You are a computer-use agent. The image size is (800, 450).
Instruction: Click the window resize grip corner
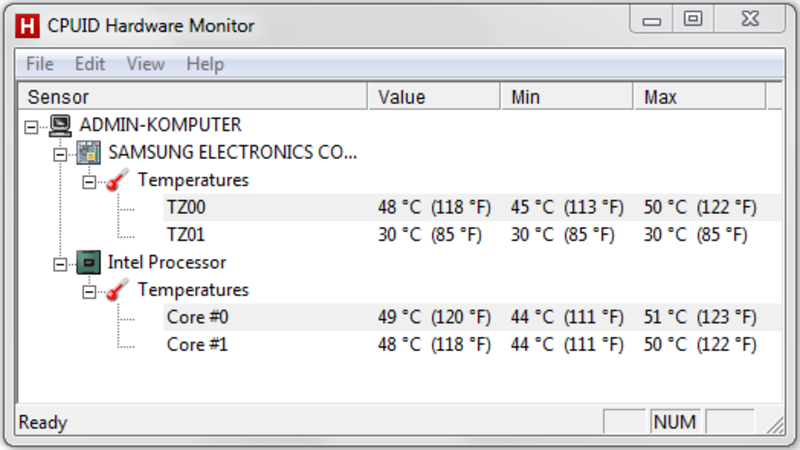click(x=776, y=425)
